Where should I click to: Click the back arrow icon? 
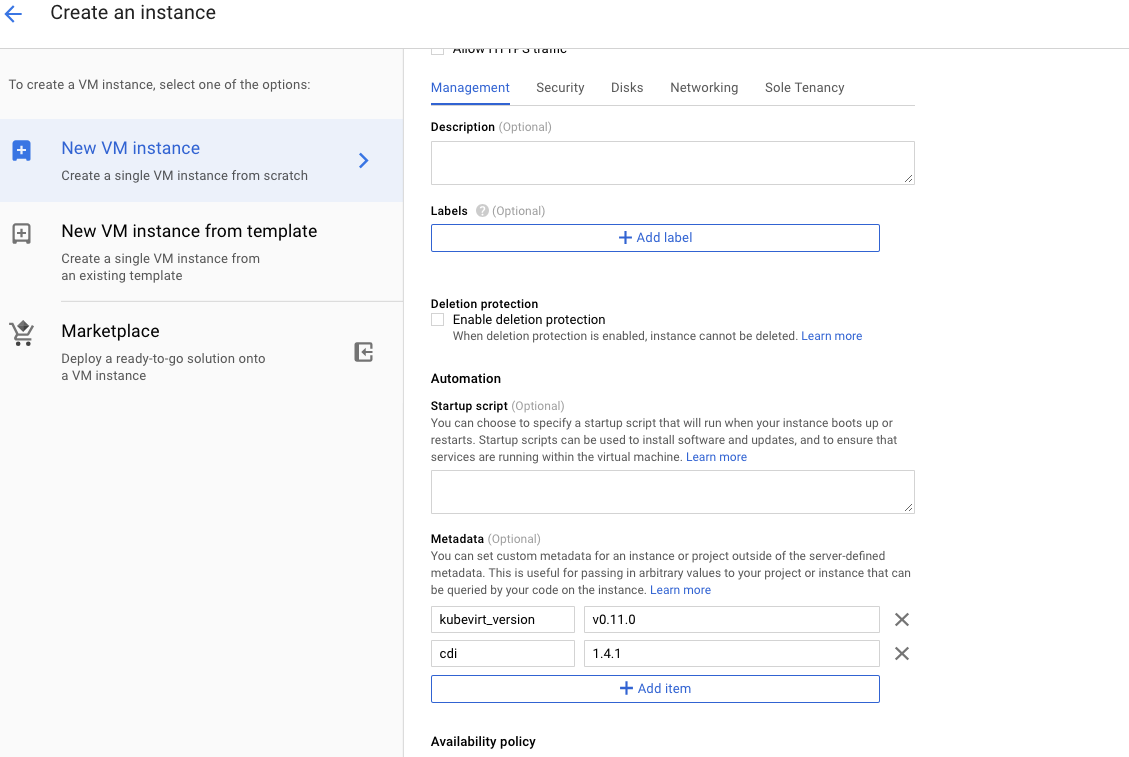14,14
